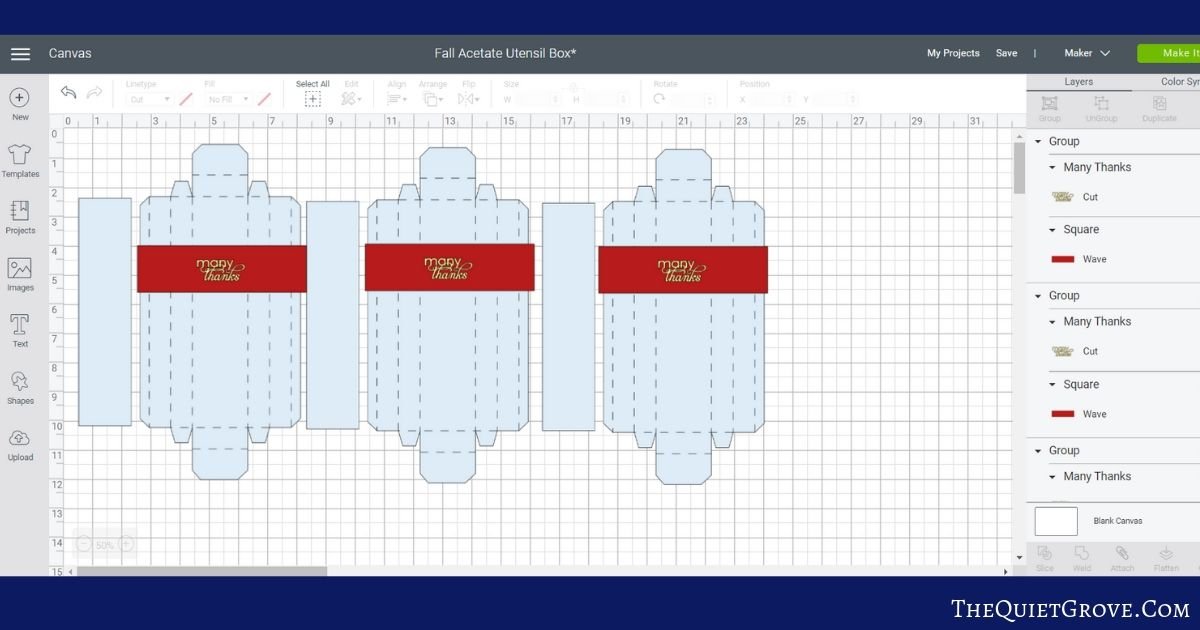Click the fill color swatch
1200x630 pixels.
click(x=264, y=100)
